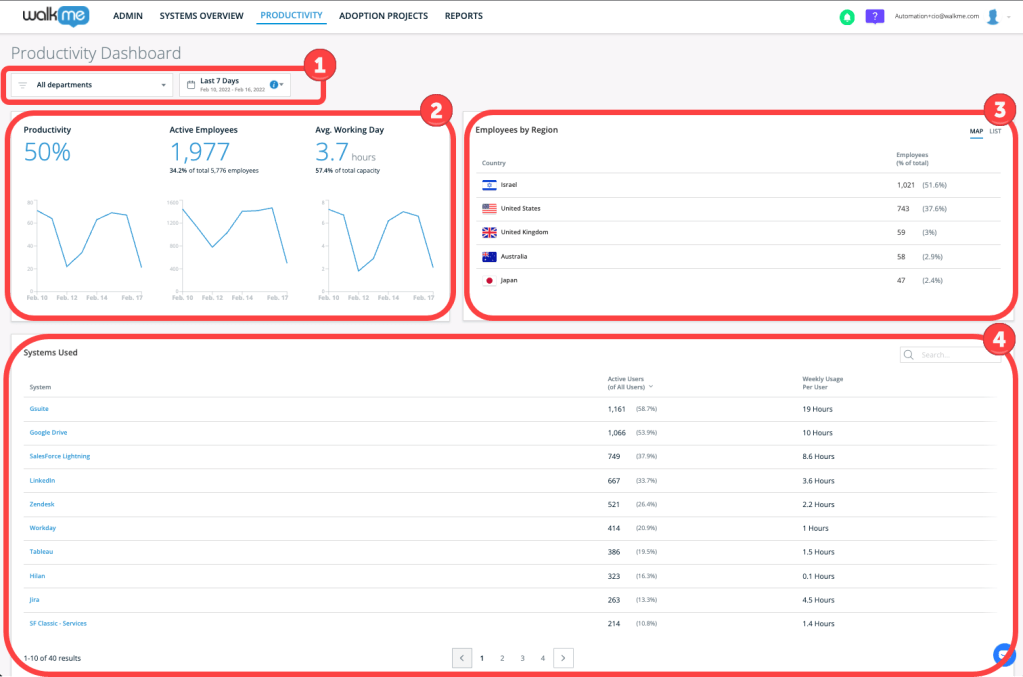The height and width of the screenshot is (677, 1023).
Task: Open the Zendesk system link
Action: click(x=42, y=504)
